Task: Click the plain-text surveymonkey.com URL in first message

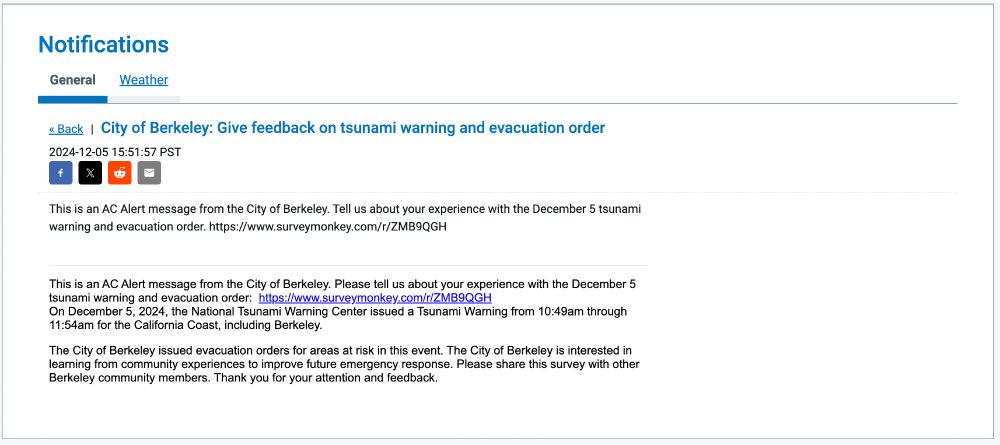Action: [x=328, y=226]
